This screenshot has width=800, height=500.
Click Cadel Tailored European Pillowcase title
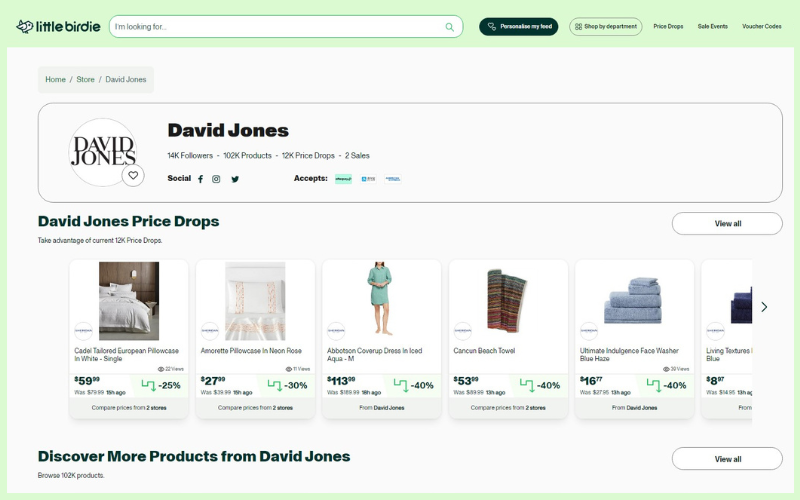coord(127,355)
